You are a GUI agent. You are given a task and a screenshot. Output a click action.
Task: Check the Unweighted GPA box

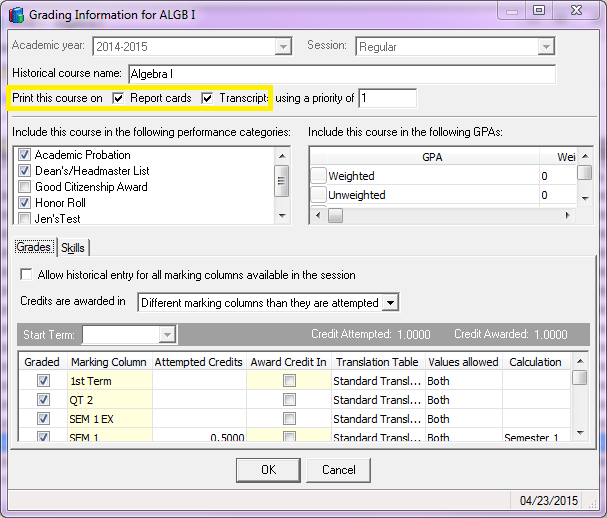[x=319, y=194]
